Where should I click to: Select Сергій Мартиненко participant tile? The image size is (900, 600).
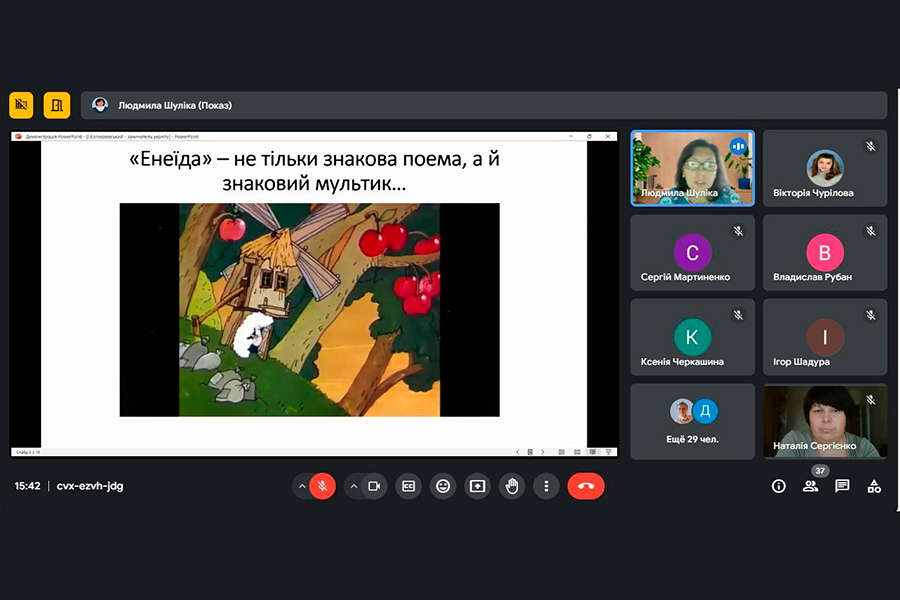click(x=693, y=253)
